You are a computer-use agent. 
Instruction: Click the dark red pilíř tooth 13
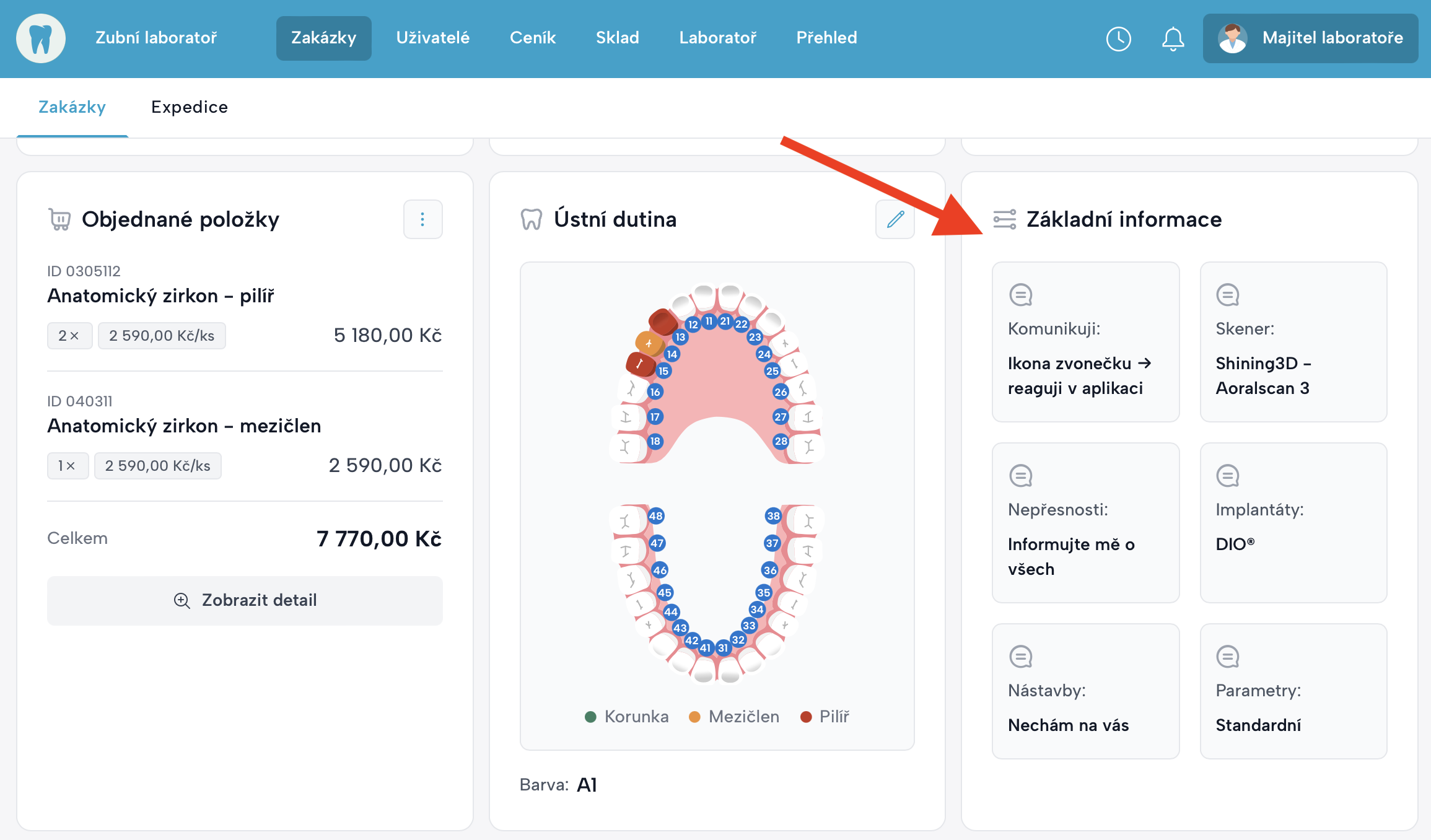(x=662, y=322)
